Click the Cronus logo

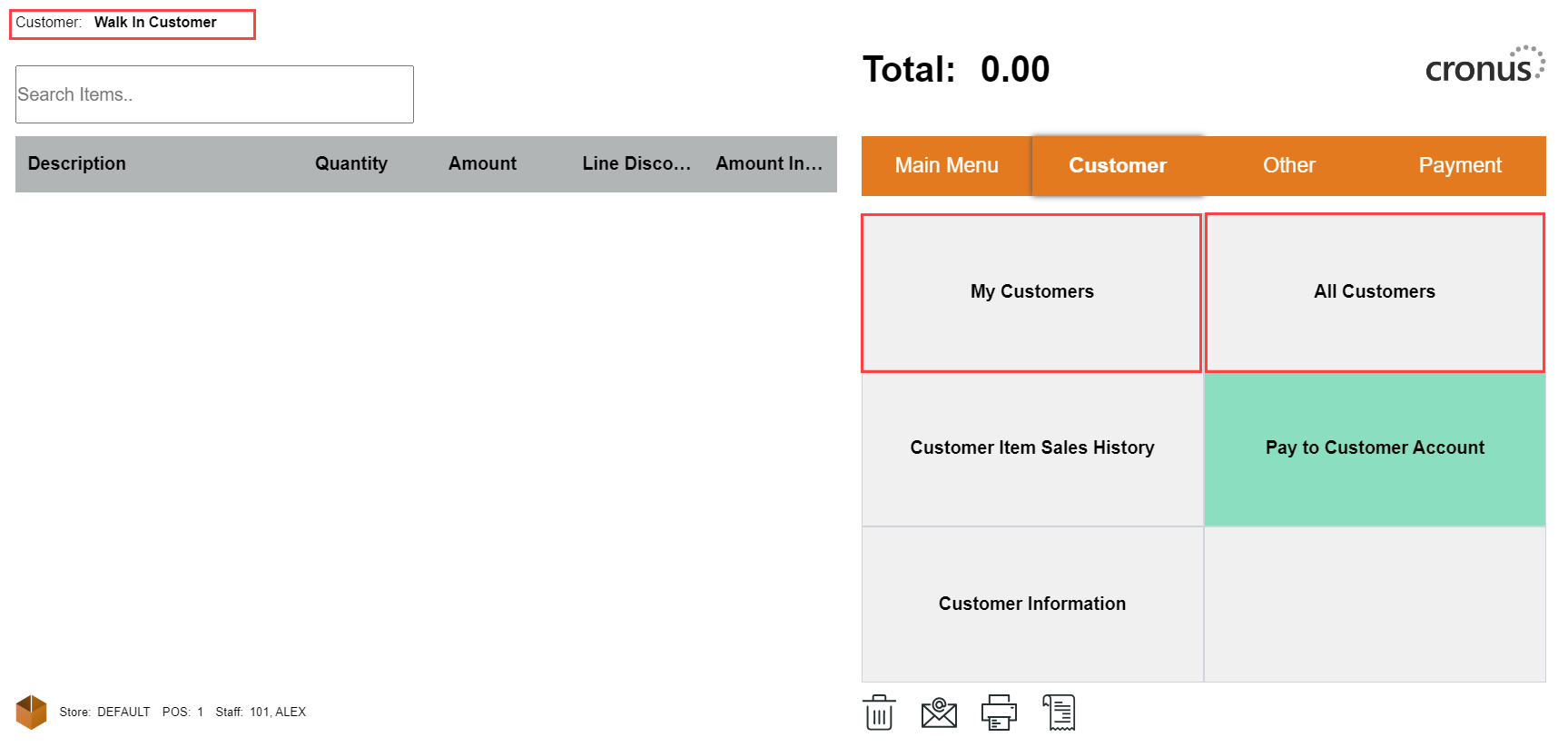pyautogui.click(x=1484, y=67)
